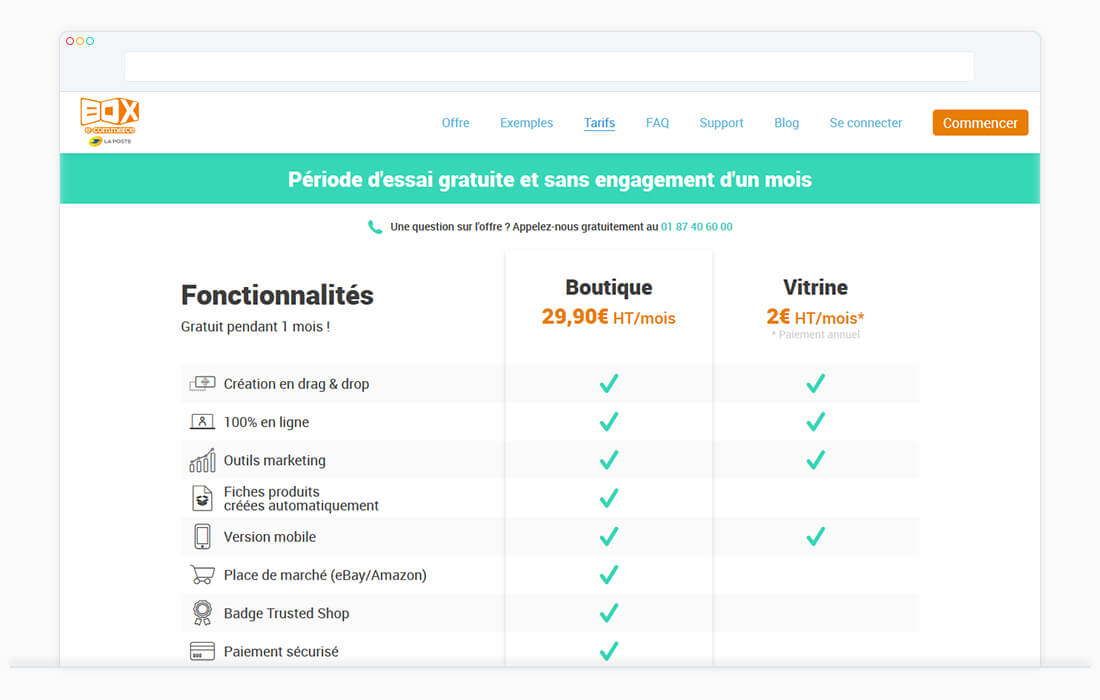Click the drag & drop creation icon
Viewport: 1100px width, 700px height.
click(x=202, y=384)
